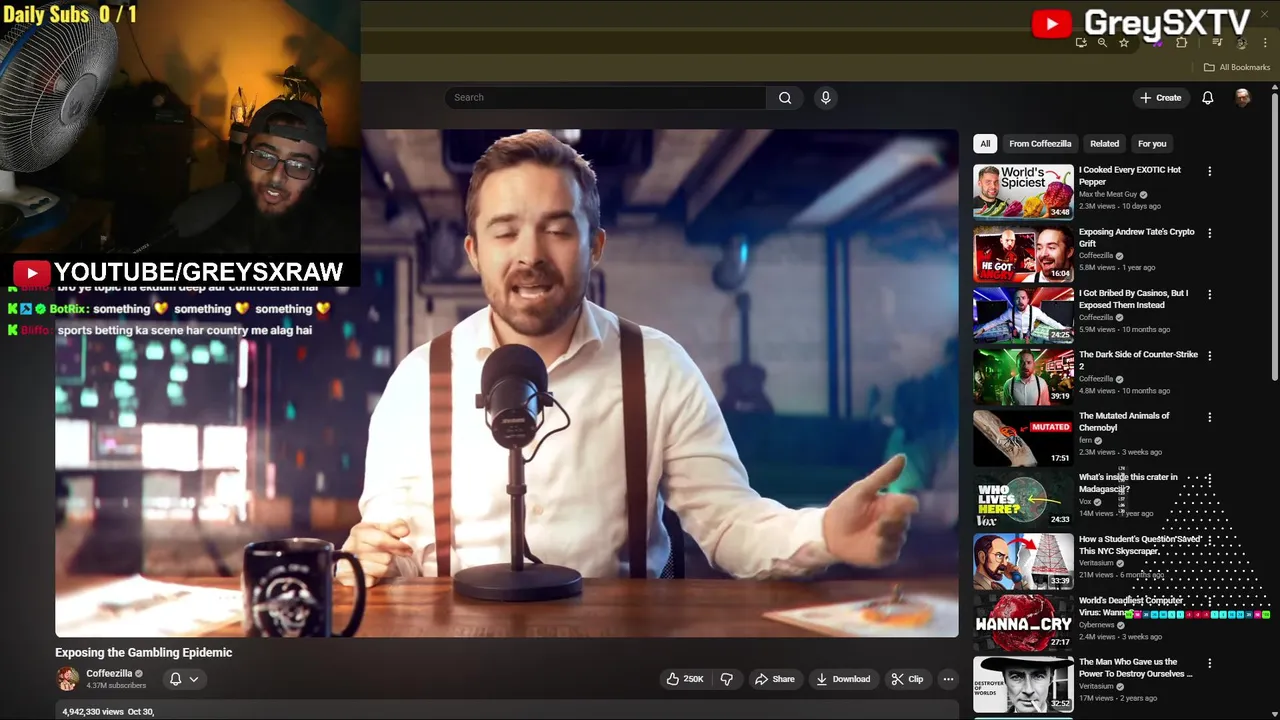Click 'fern' channel name under Chernobyl video

(x=1085, y=441)
